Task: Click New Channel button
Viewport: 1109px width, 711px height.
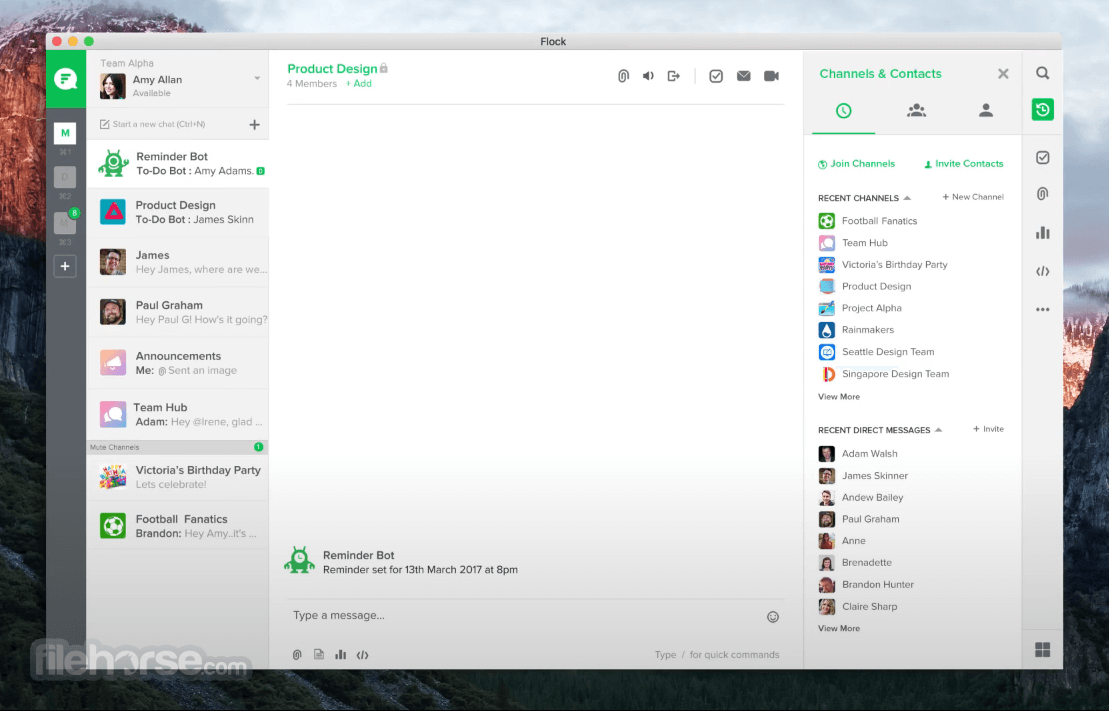Action: 973,197
